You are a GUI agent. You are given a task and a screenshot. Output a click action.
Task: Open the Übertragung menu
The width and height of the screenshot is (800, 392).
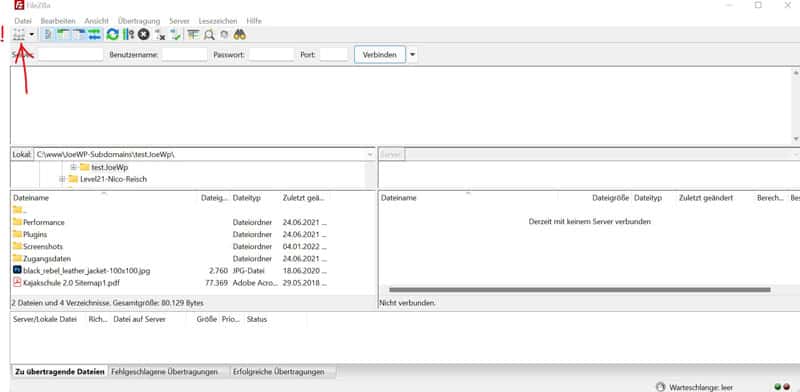point(139,21)
